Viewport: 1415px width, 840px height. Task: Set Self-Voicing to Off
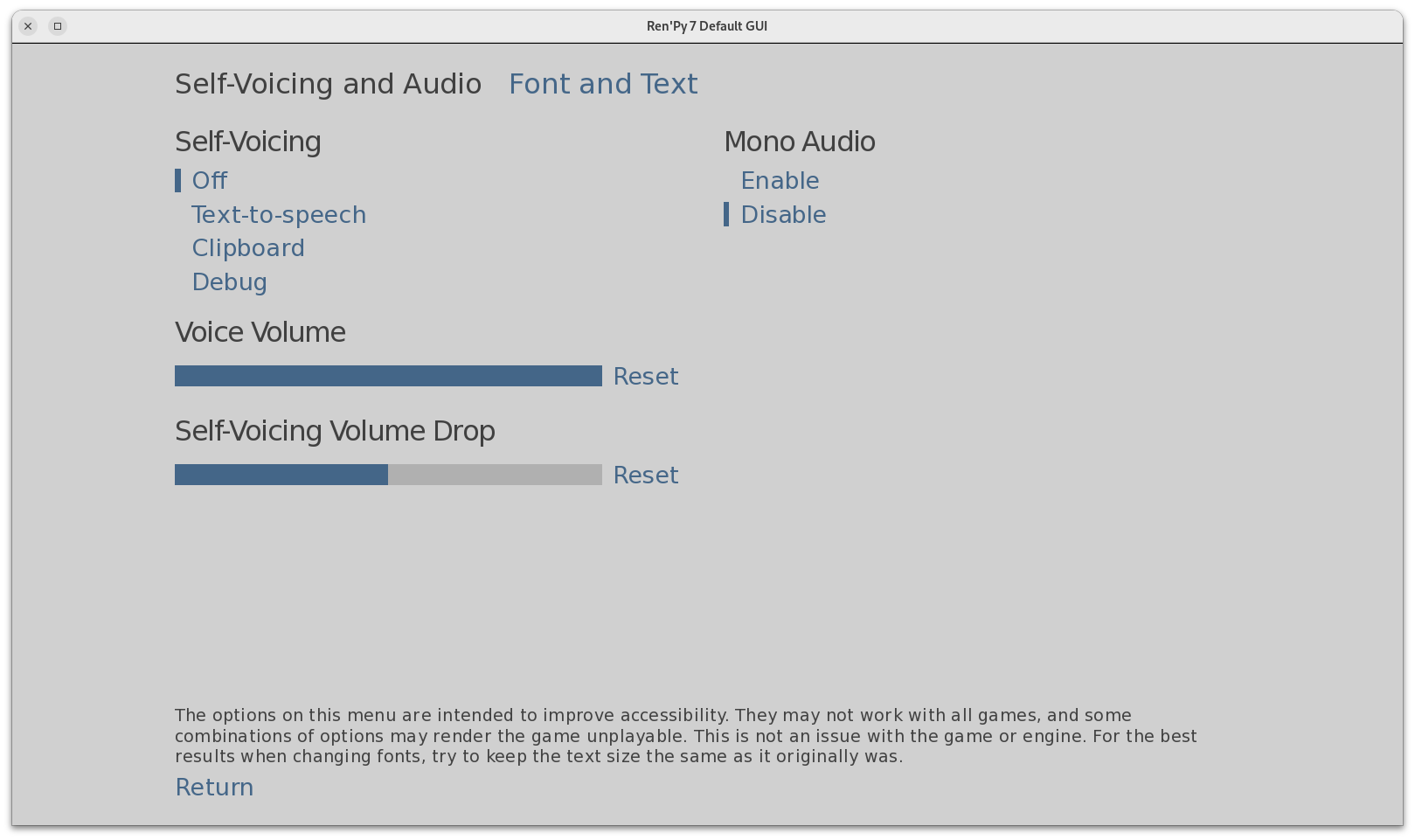coord(210,181)
